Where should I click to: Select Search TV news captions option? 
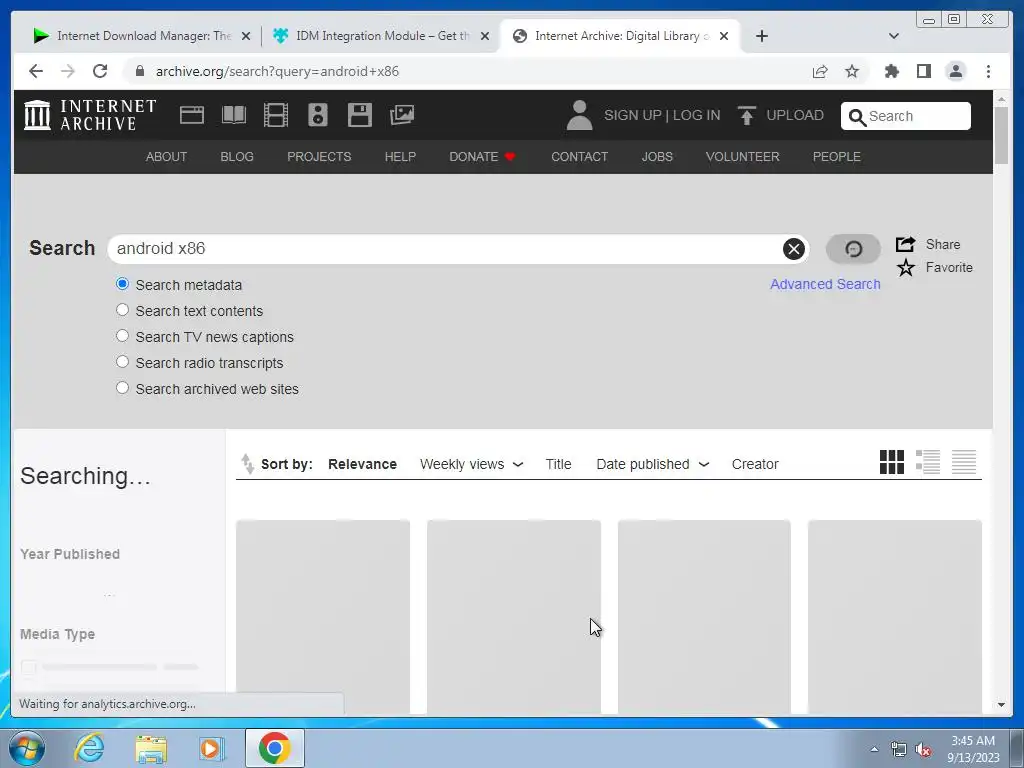(122, 336)
